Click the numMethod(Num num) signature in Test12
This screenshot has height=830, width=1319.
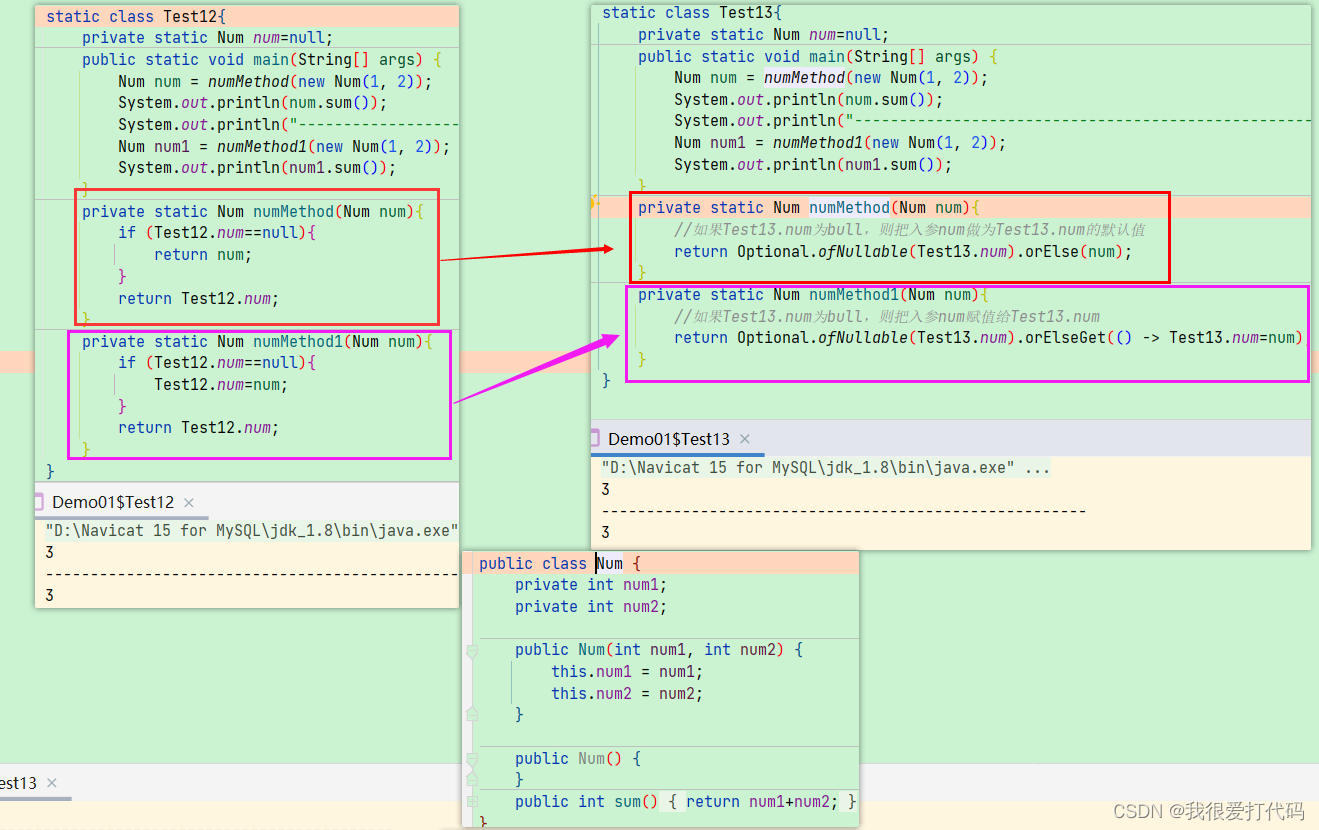click(x=253, y=211)
